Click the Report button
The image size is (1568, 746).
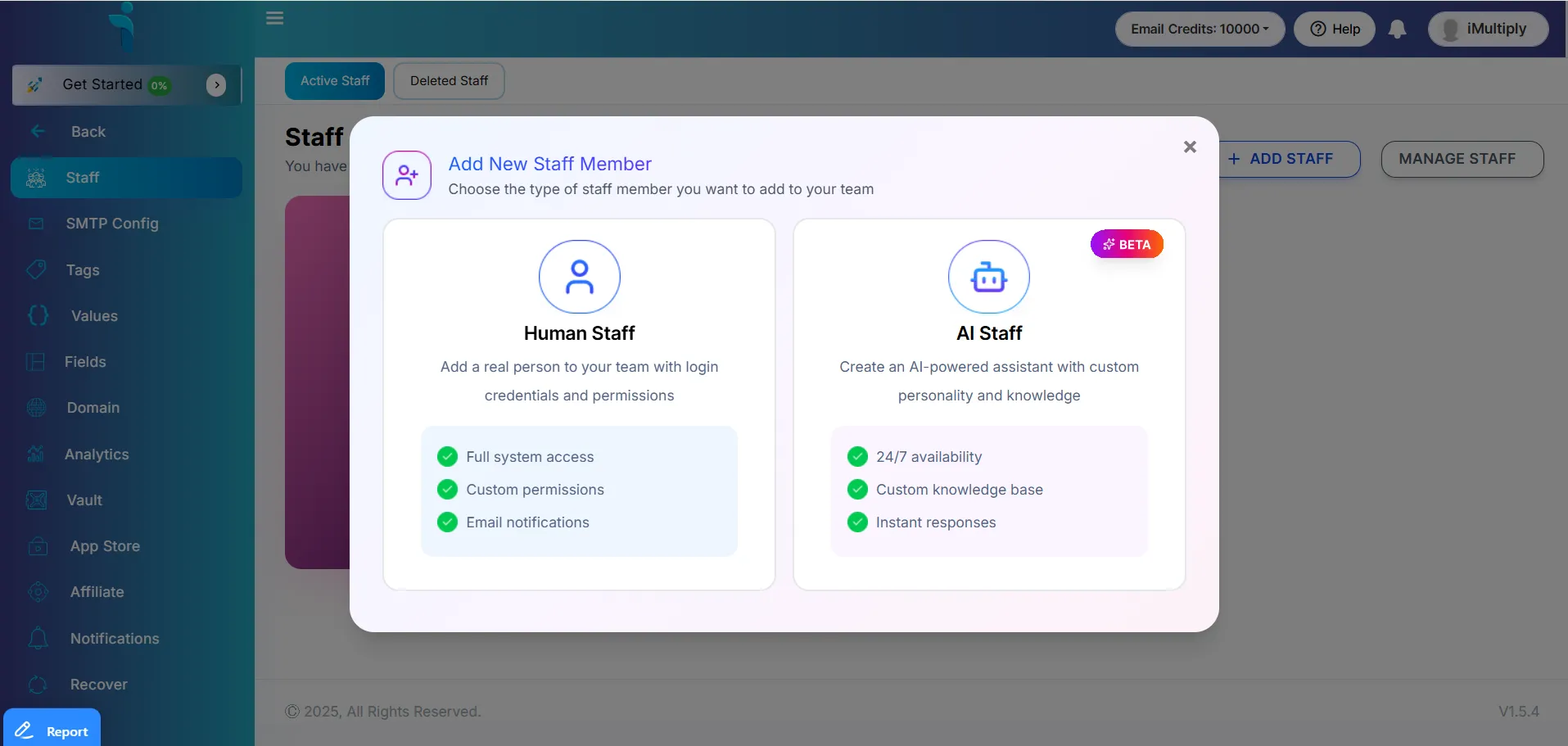(52, 730)
